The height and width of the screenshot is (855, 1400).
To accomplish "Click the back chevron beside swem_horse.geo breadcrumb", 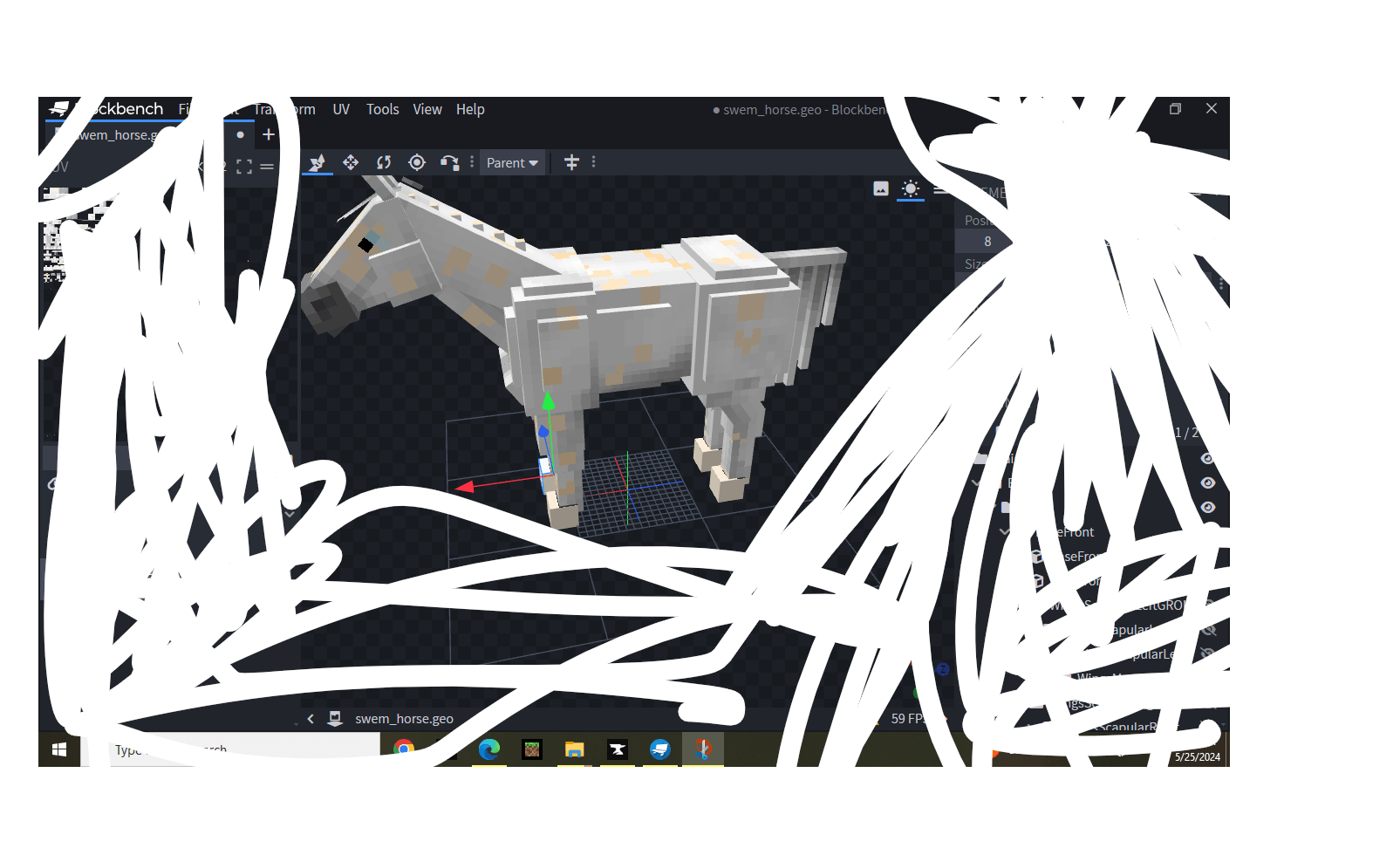I will 311,719.
